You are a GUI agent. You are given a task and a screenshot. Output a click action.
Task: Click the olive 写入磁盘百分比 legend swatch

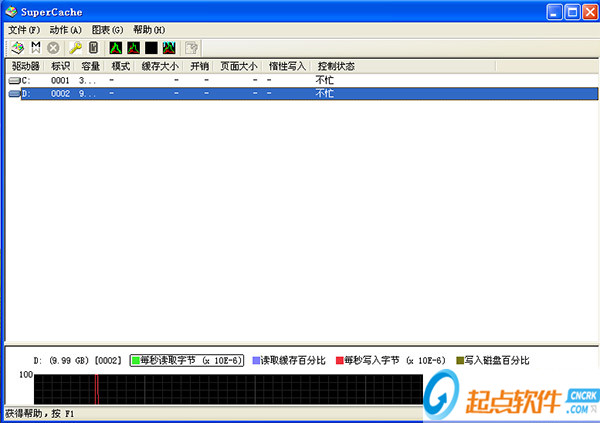pos(460,360)
